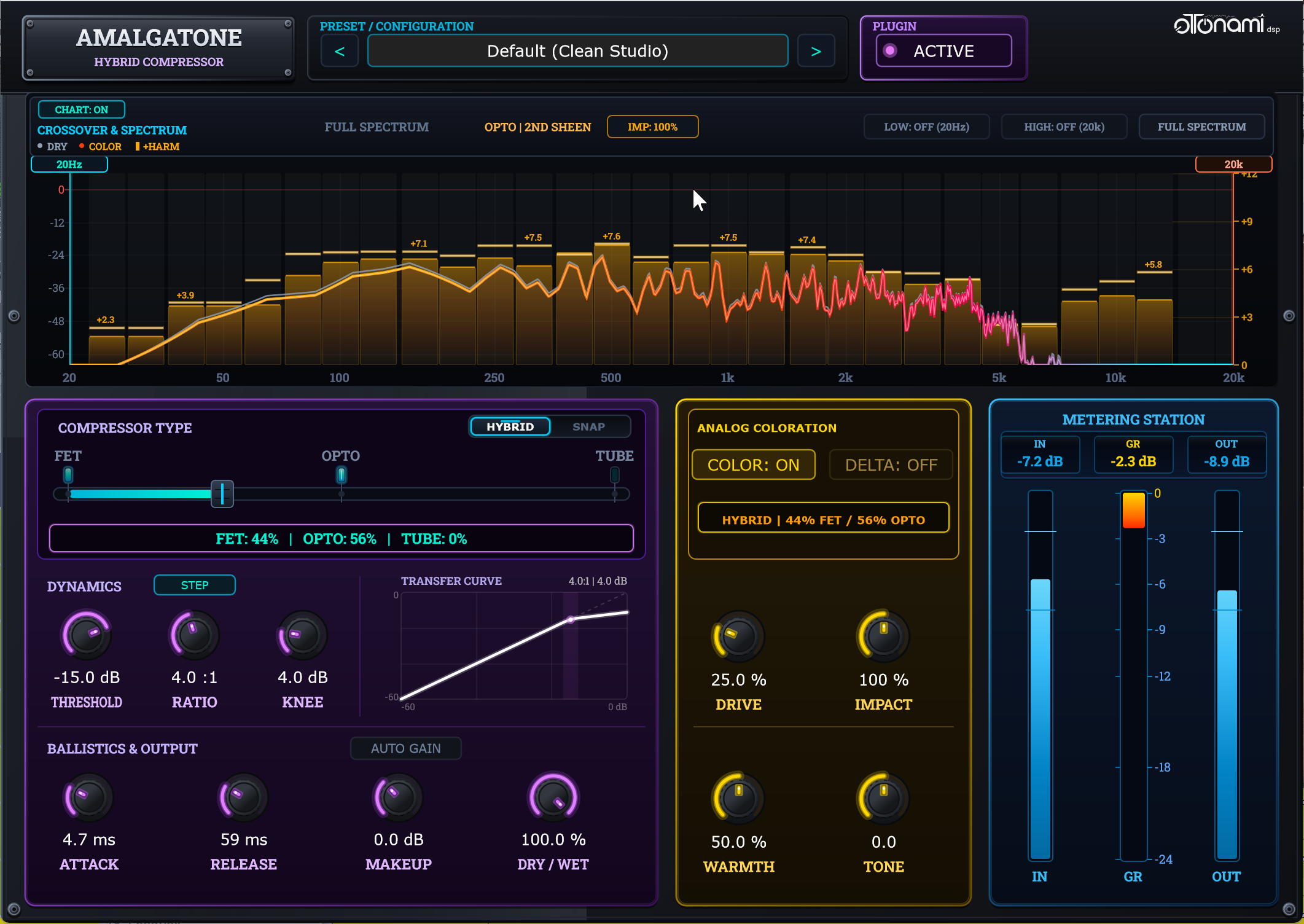Click the +7.6 peak label in spectrum
Viewport: 1304px width, 924px height.
click(611, 236)
